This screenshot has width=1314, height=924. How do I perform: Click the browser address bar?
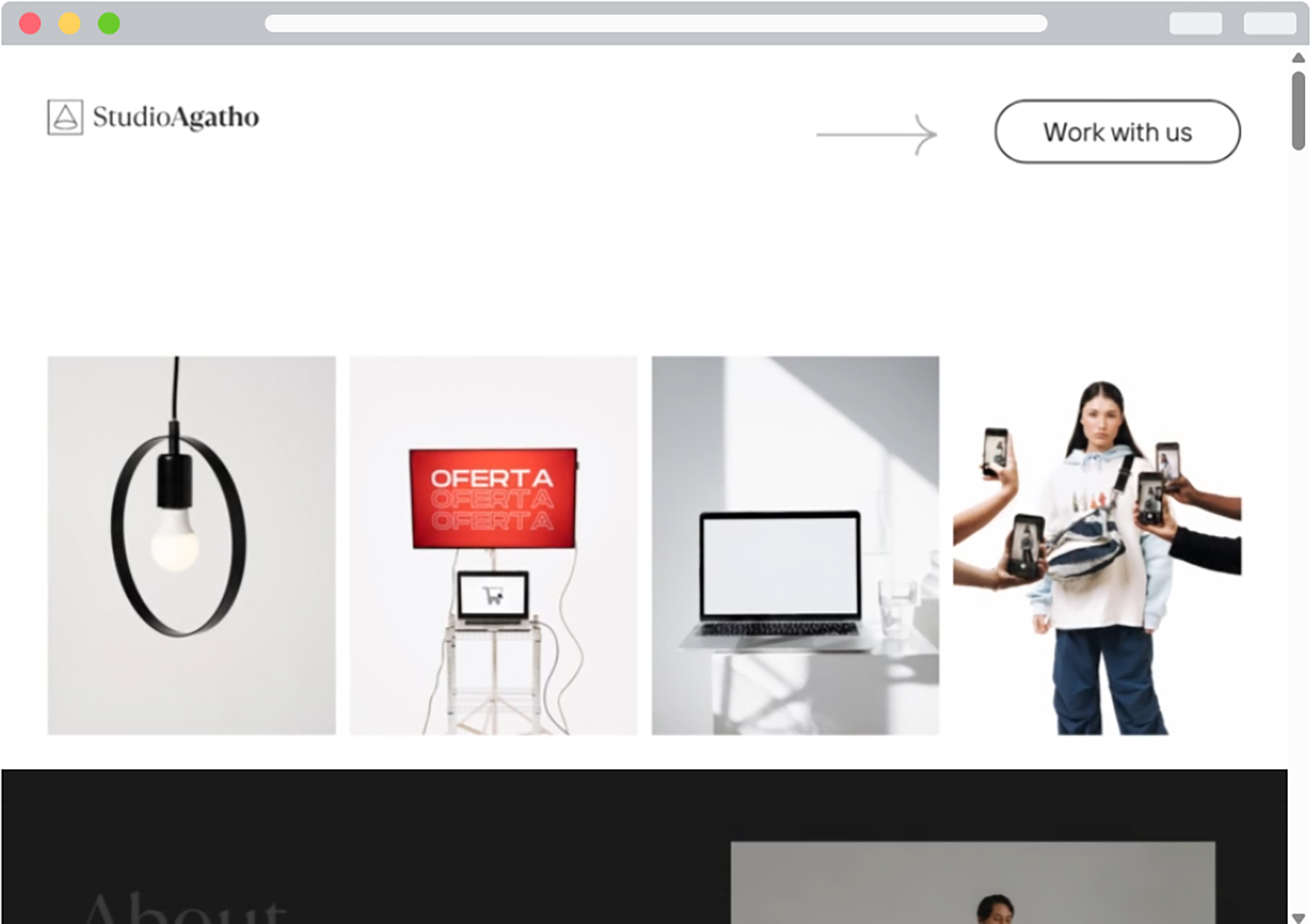coord(656,24)
